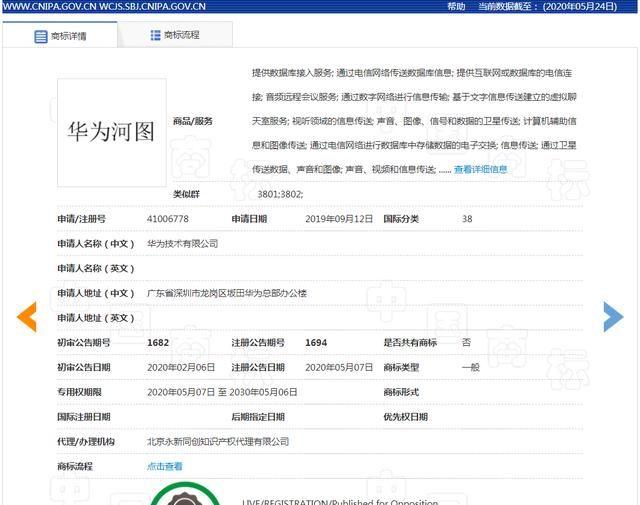Select the 是否共有商标 value 否
Image resolution: width=640 pixels, height=505 pixels.
(466, 343)
